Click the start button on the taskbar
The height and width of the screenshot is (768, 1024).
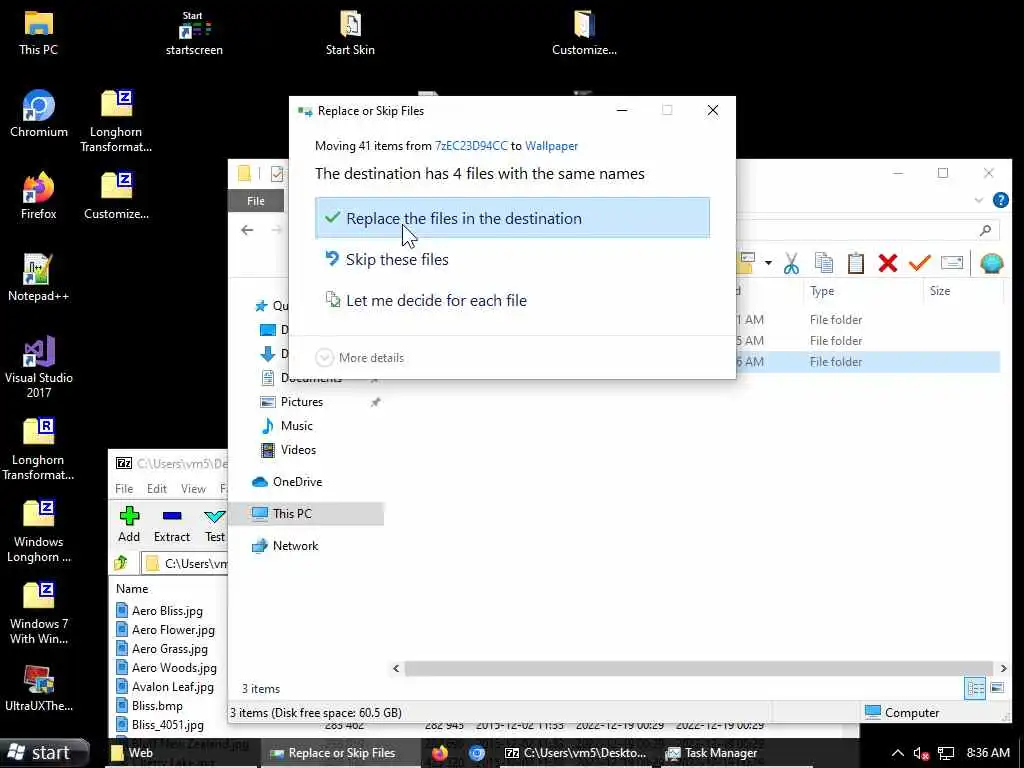pos(44,753)
